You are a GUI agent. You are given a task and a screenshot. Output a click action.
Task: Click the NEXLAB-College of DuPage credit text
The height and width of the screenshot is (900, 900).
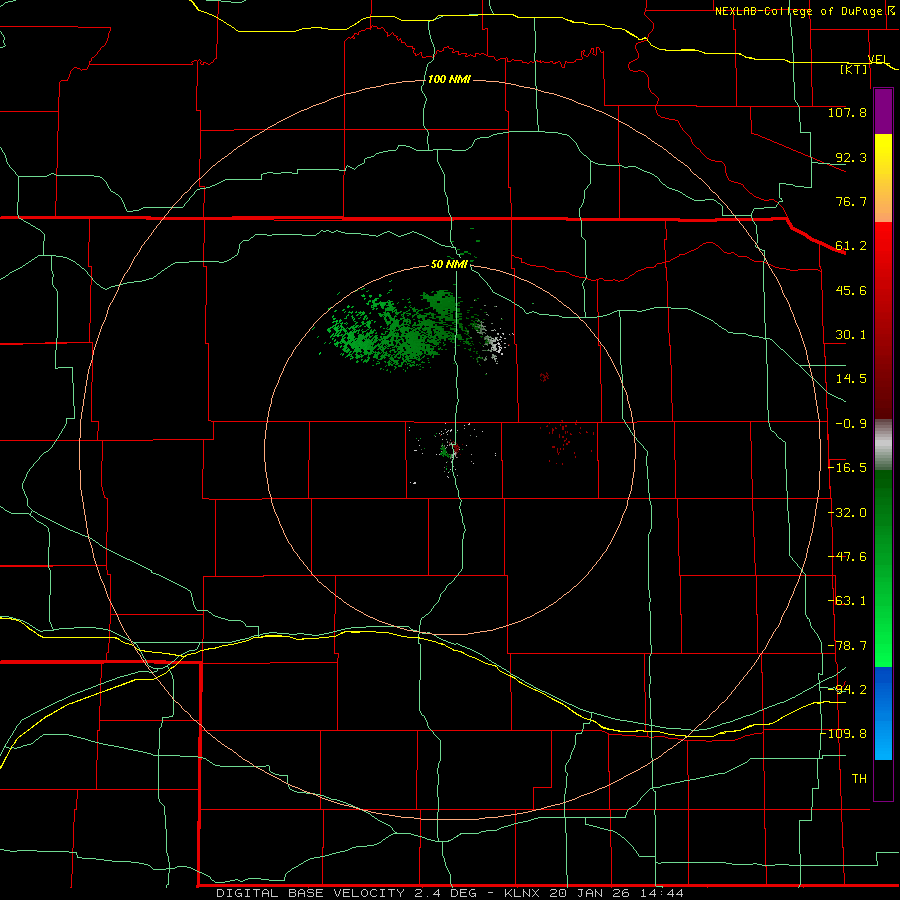tap(798, 11)
